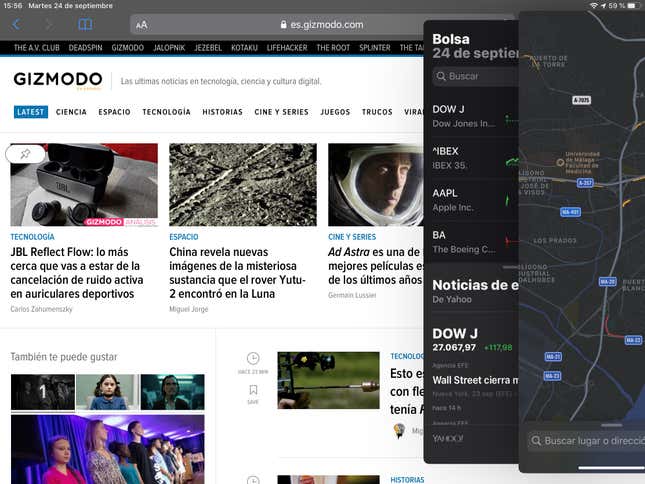Click CINE Y SERIES label above Ad Astra
Image resolution: width=645 pixels, height=484 pixels.
352,237
